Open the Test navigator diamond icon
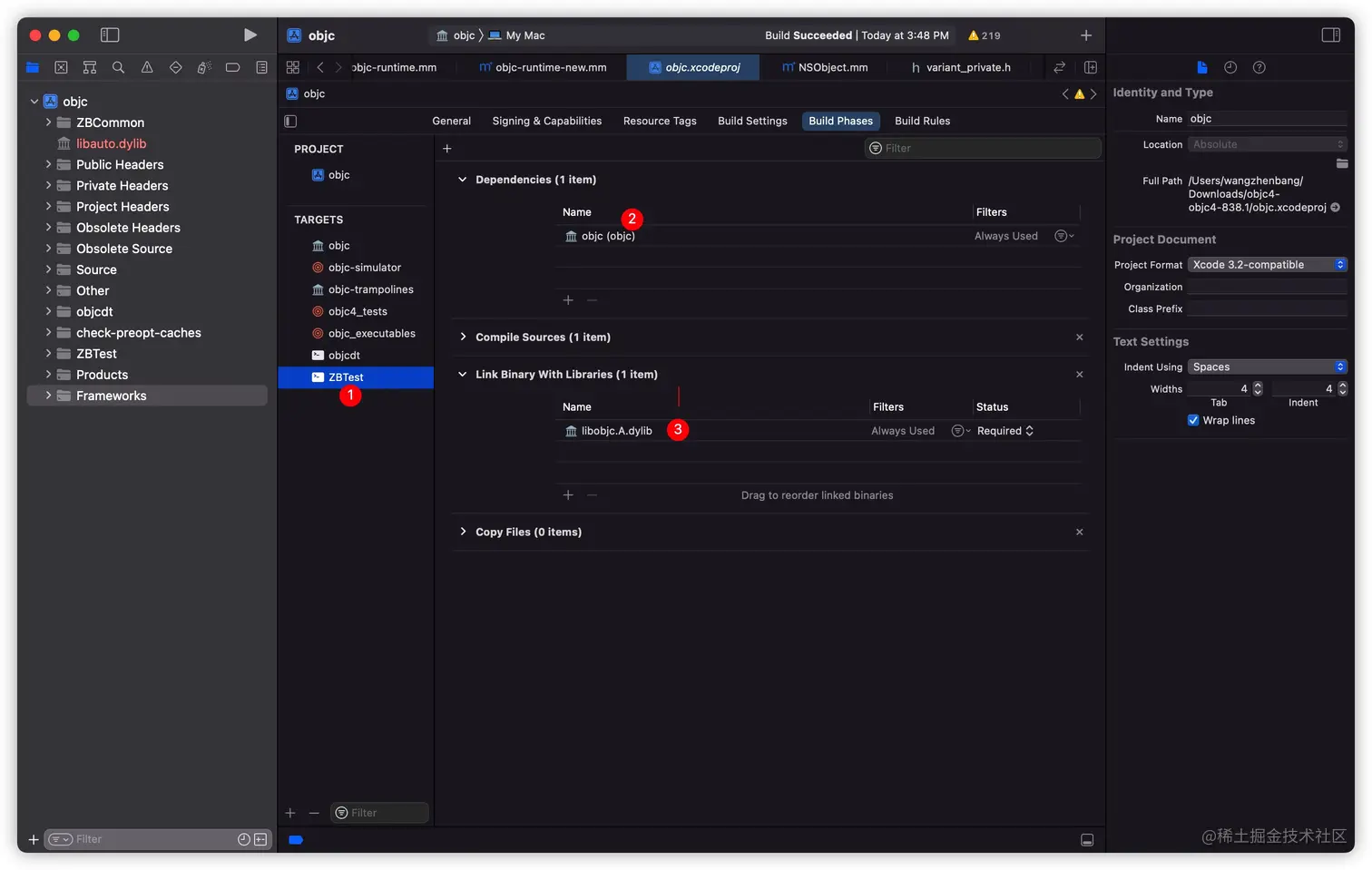Image resolution: width=1372 pixels, height=870 pixels. [176, 67]
